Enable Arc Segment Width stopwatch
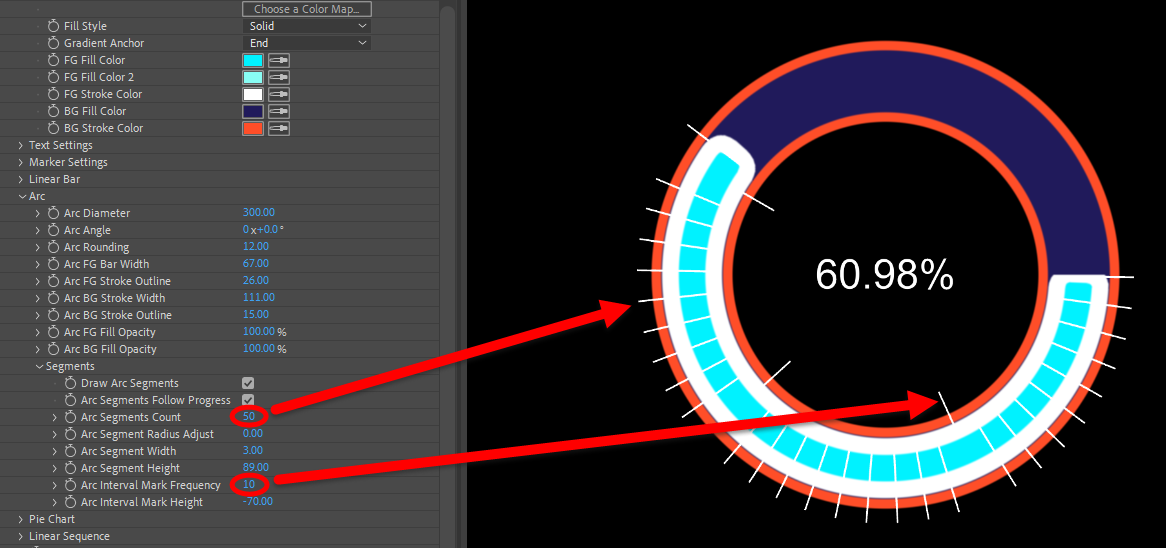The height and width of the screenshot is (548, 1166). 71,451
